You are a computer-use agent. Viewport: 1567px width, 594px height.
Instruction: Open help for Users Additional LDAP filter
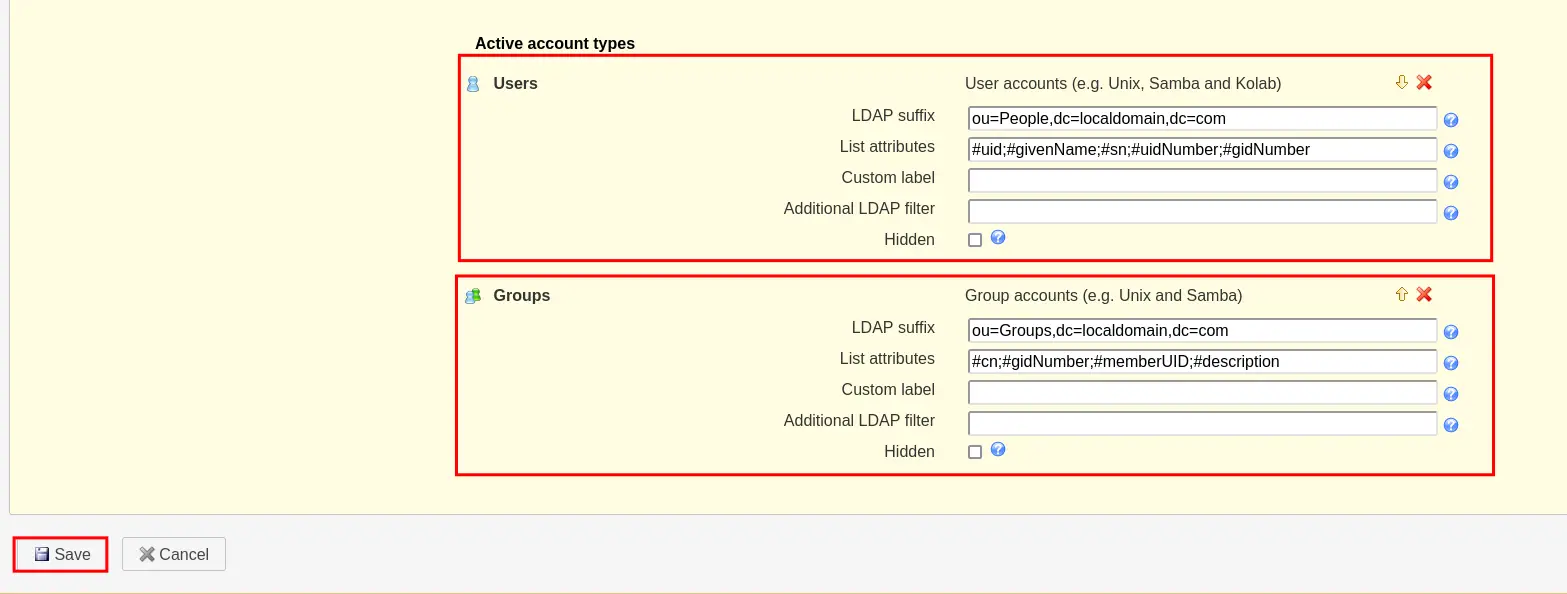[1451, 213]
